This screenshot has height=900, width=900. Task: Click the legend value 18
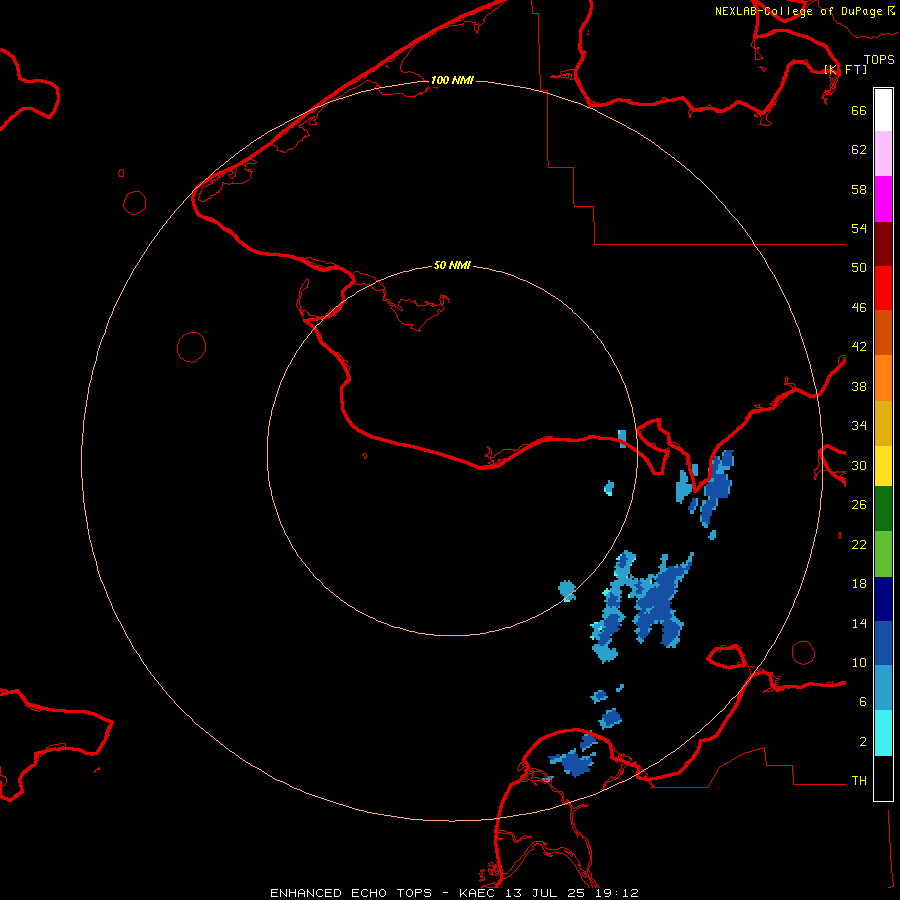point(859,584)
